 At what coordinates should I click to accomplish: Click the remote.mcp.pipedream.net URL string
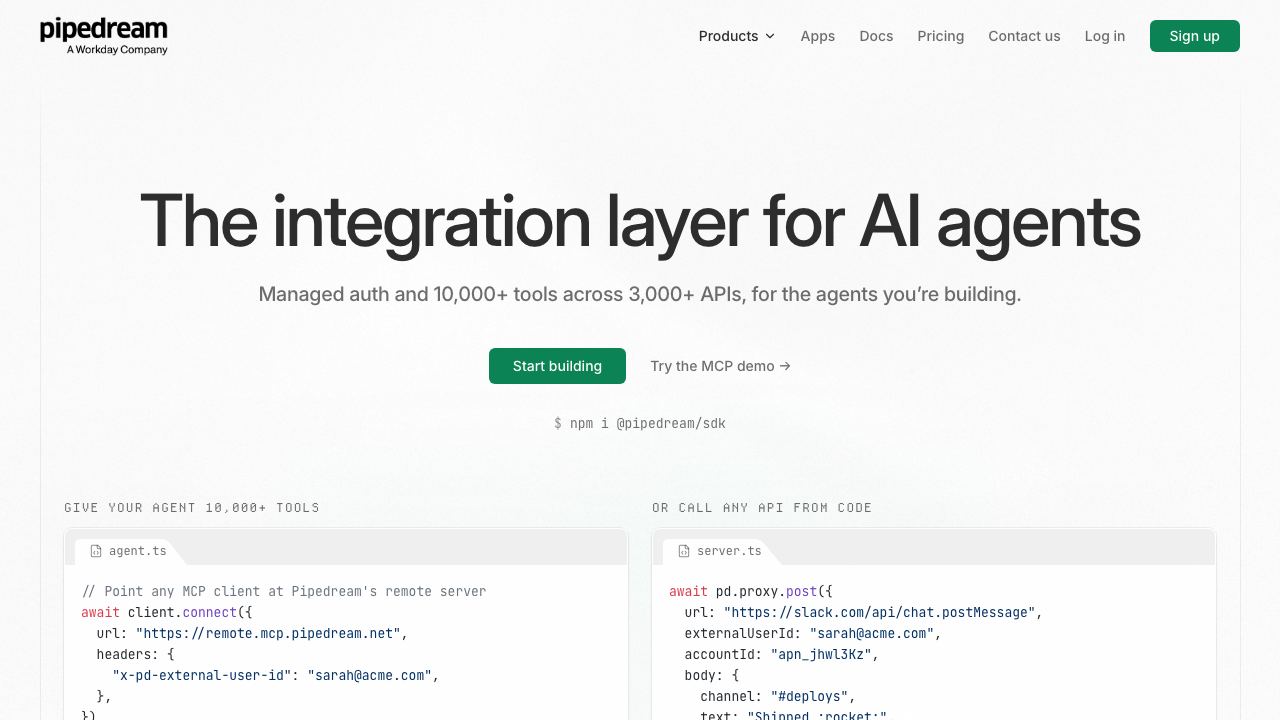tap(268, 633)
